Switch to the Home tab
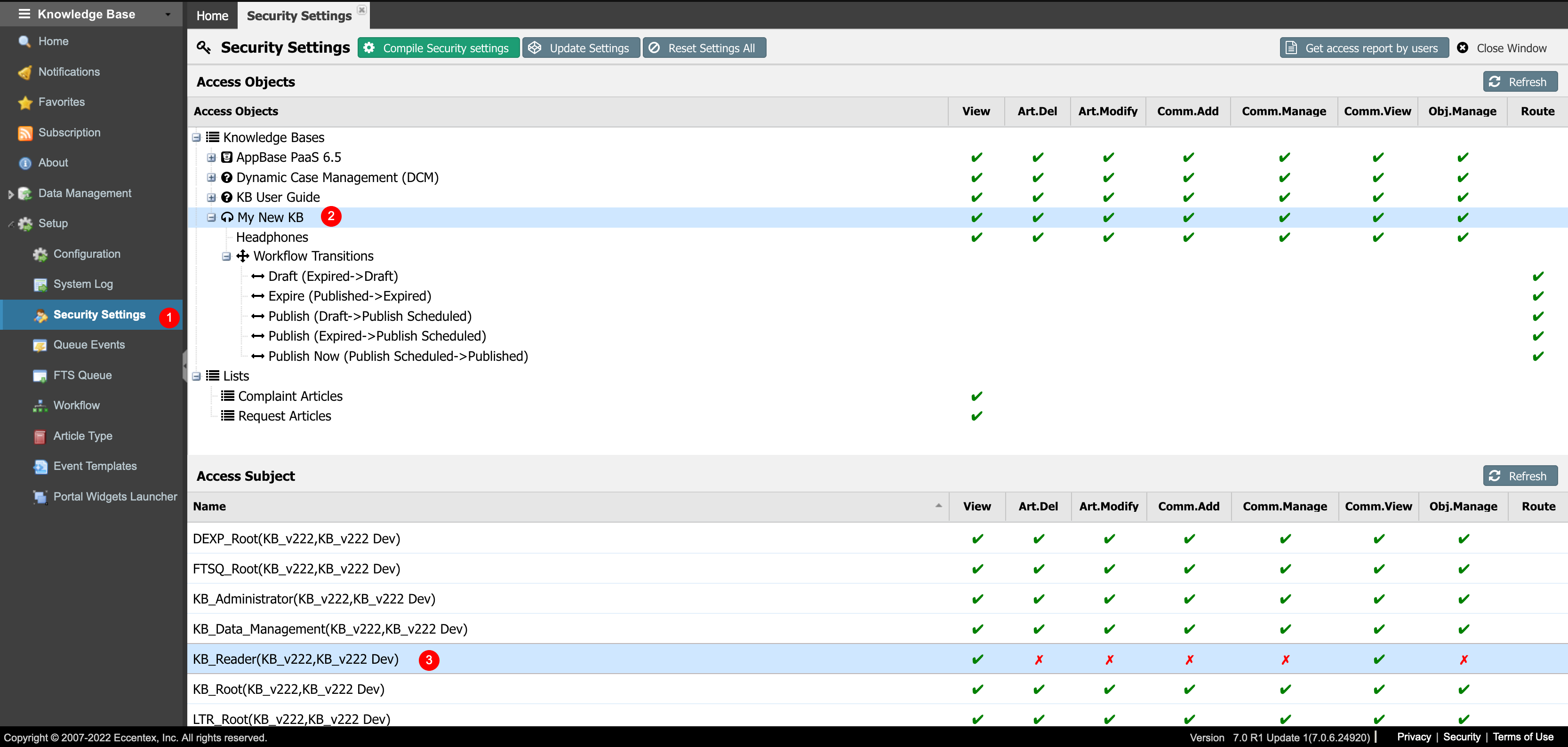1568x747 pixels. point(212,16)
